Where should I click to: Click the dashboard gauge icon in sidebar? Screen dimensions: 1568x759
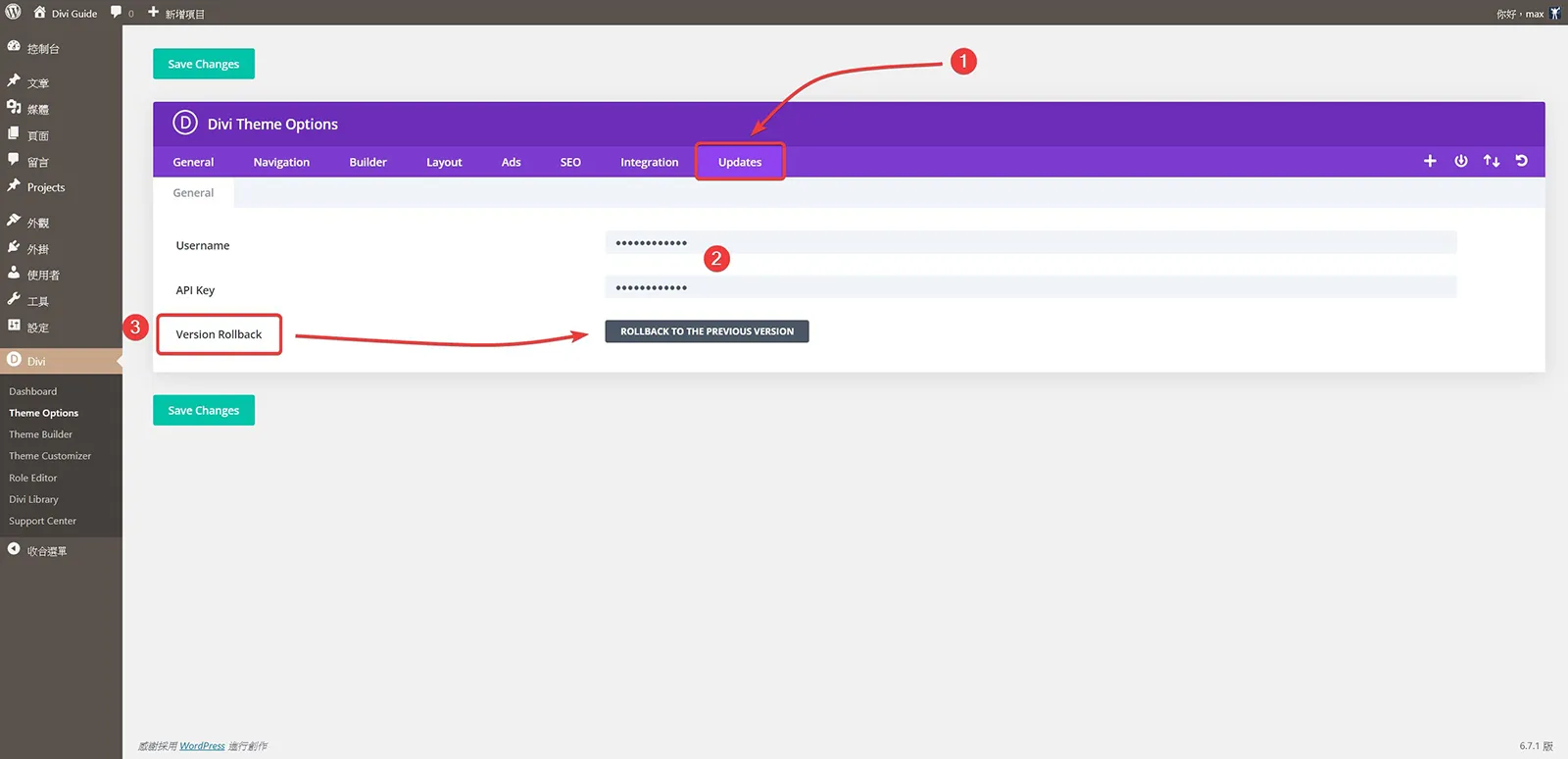[x=14, y=47]
